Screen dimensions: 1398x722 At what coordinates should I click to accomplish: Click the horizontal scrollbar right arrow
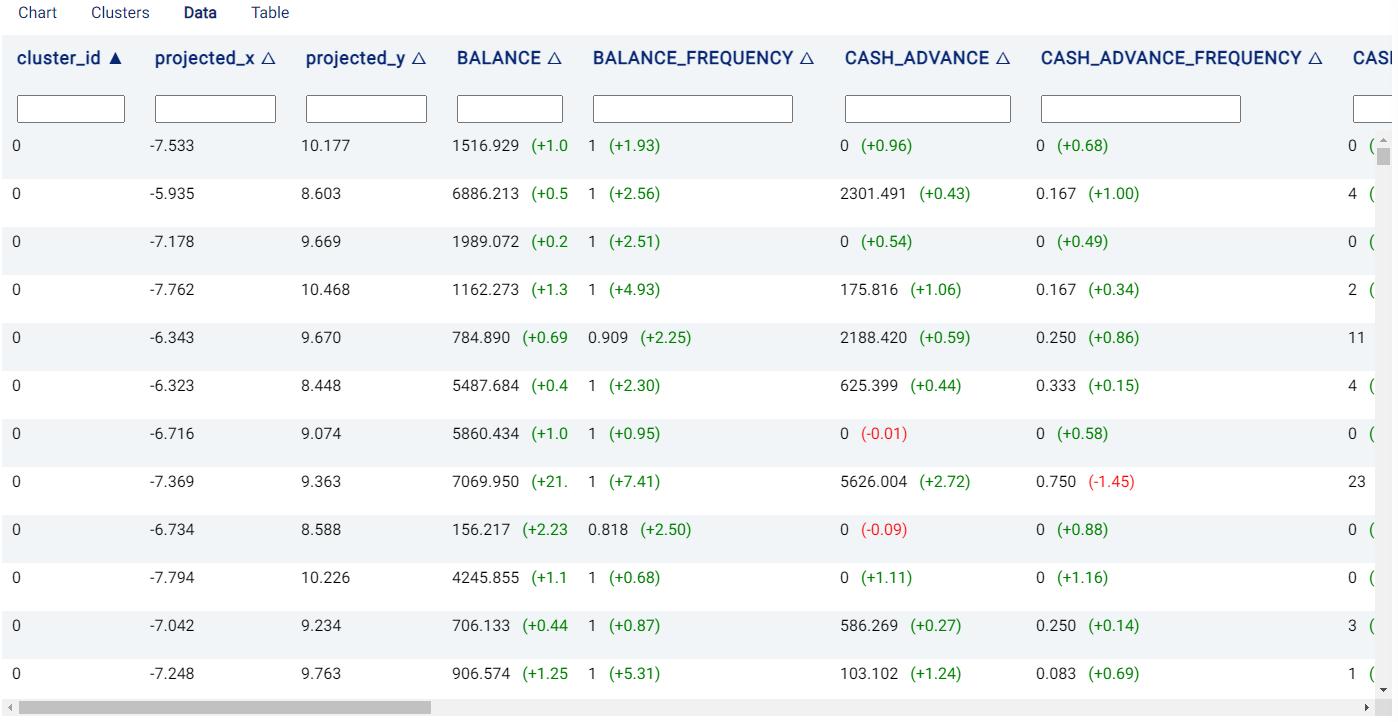point(1368,707)
